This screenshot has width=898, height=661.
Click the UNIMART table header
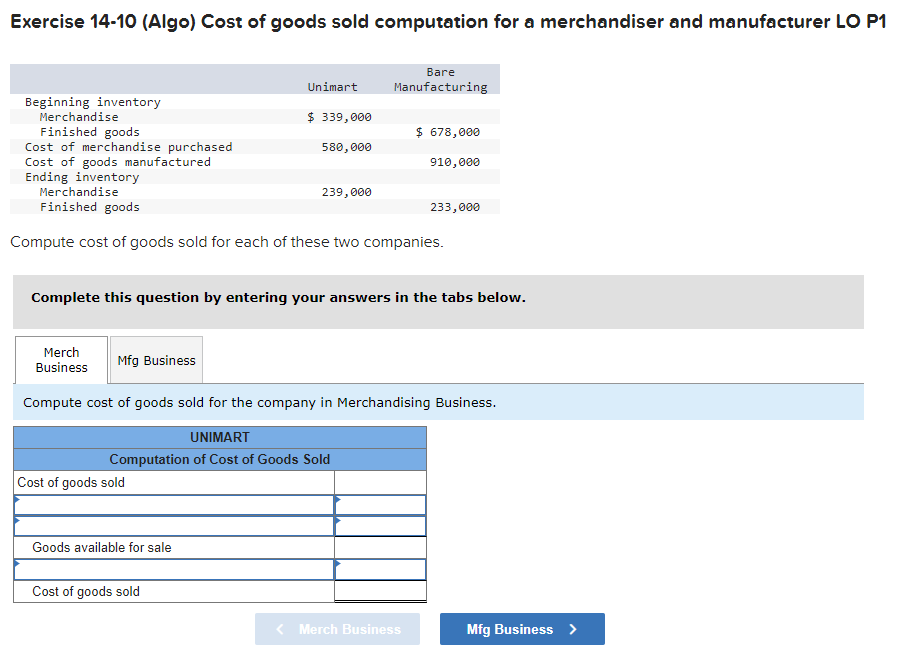click(x=219, y=437)
